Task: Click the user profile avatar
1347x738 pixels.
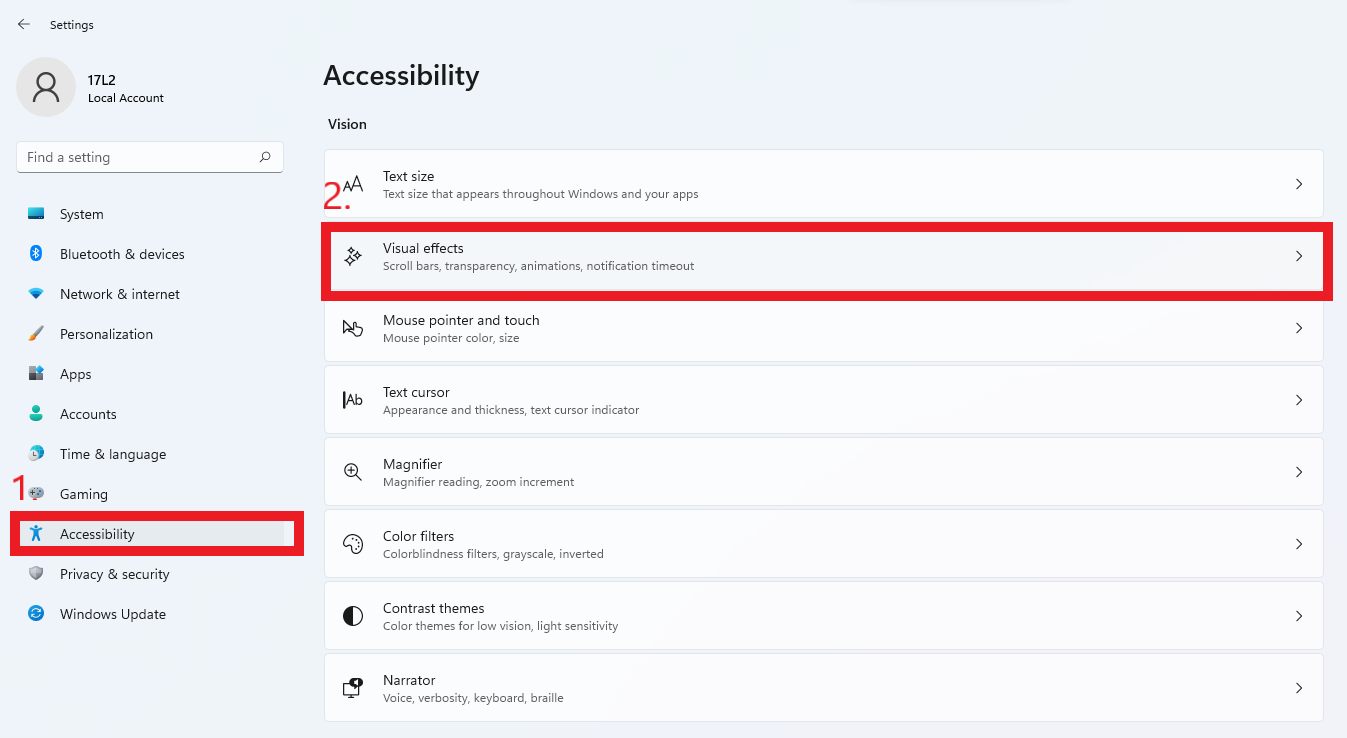Action: coord(46,87)
